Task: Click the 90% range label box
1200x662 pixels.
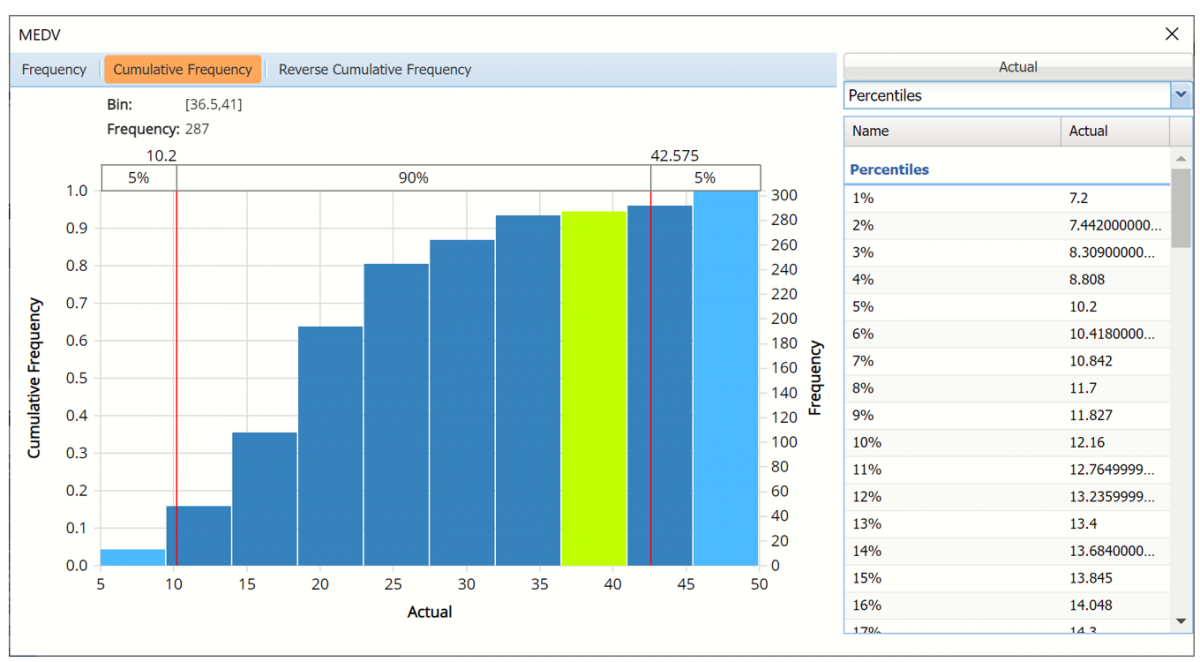Action: pyautogui.click(x=413, y=178)
